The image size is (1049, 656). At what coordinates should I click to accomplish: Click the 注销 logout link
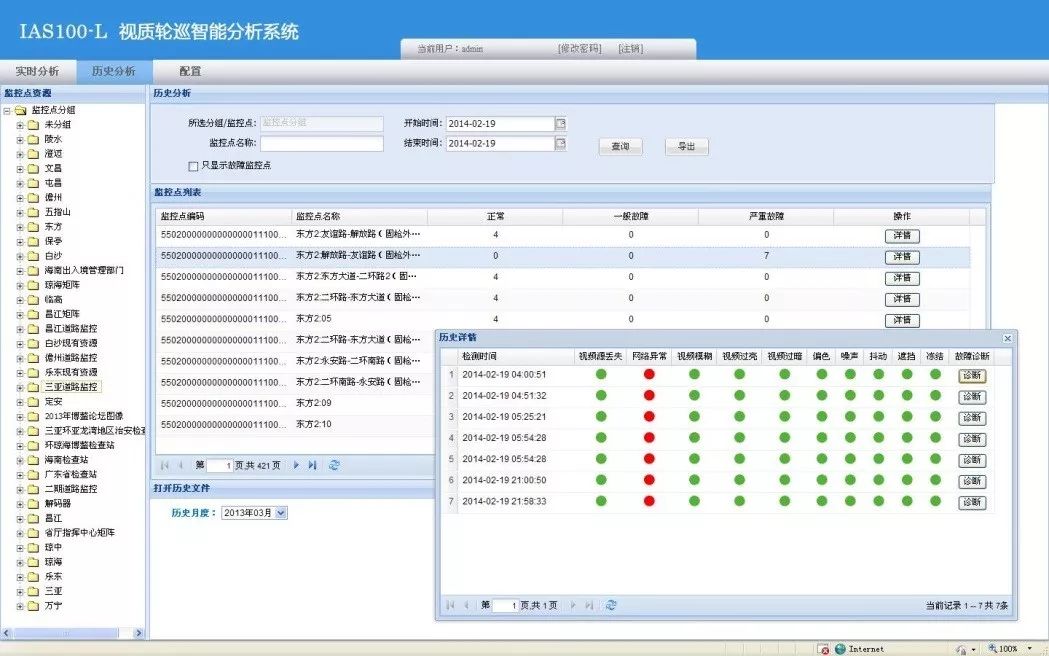pos(631,49)
